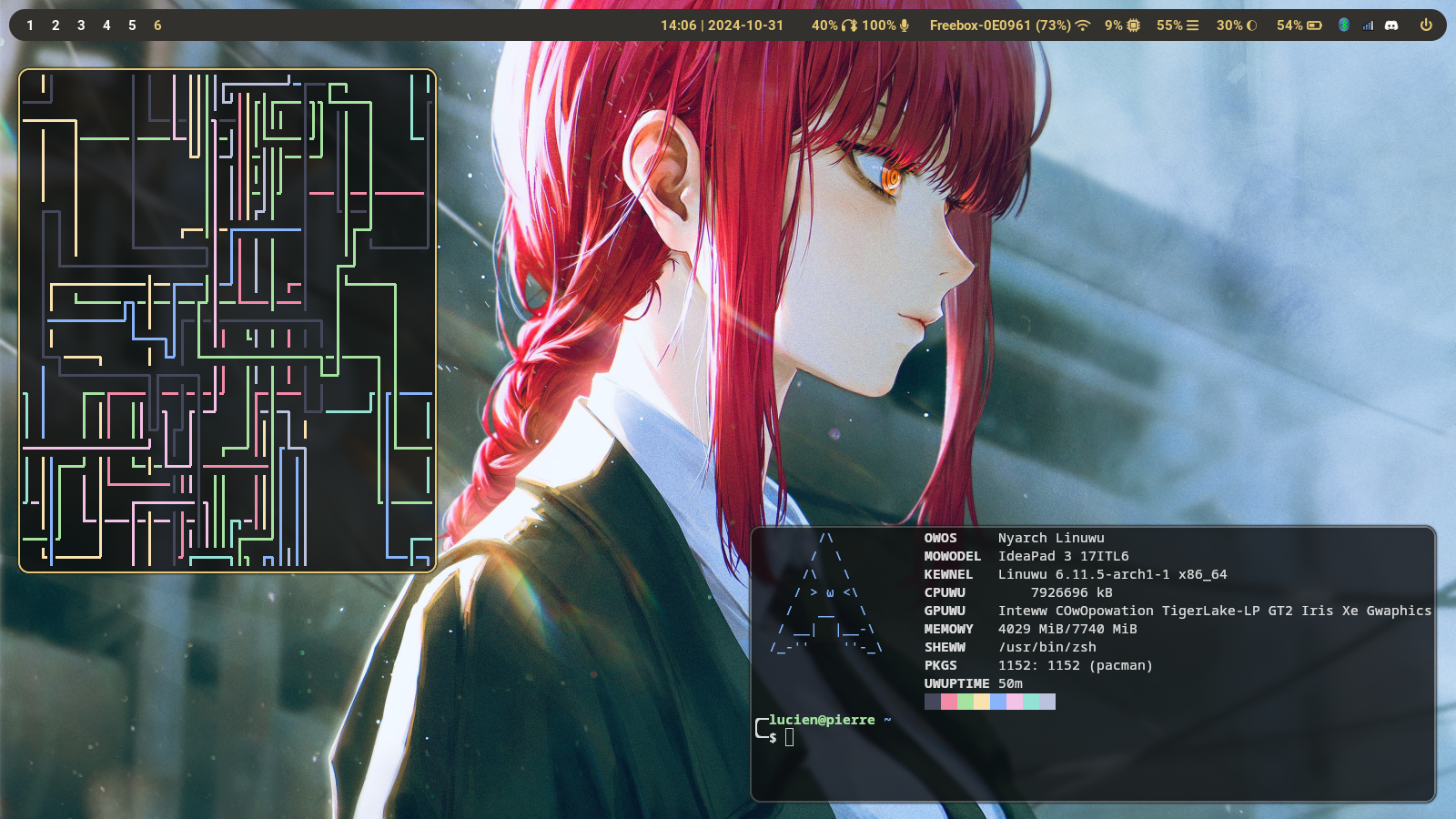Switch to workspace 5
Viewport: 1456px width, 819px height.
tap(132, 25)
